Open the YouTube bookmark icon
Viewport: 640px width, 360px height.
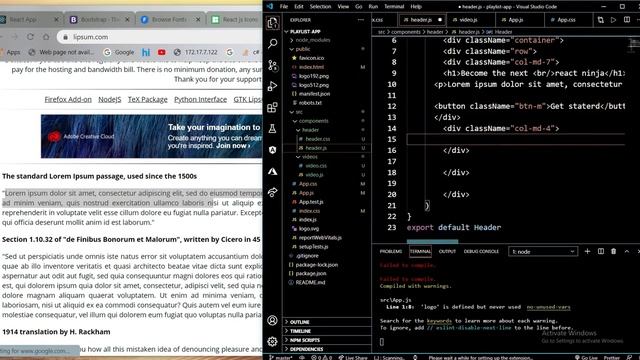[x=162, y=52]
